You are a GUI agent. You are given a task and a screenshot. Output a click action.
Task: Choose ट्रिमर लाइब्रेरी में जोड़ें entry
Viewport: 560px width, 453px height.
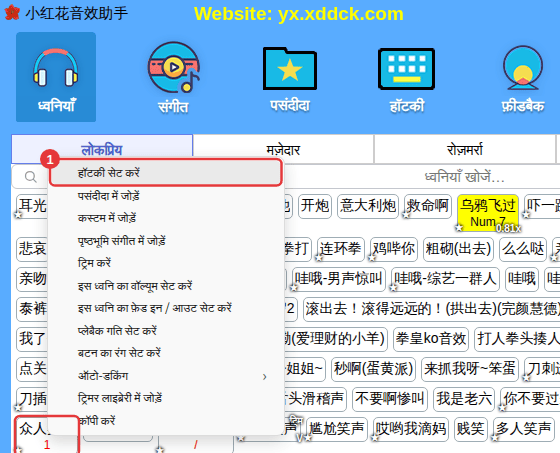click(x=166, y=398)
